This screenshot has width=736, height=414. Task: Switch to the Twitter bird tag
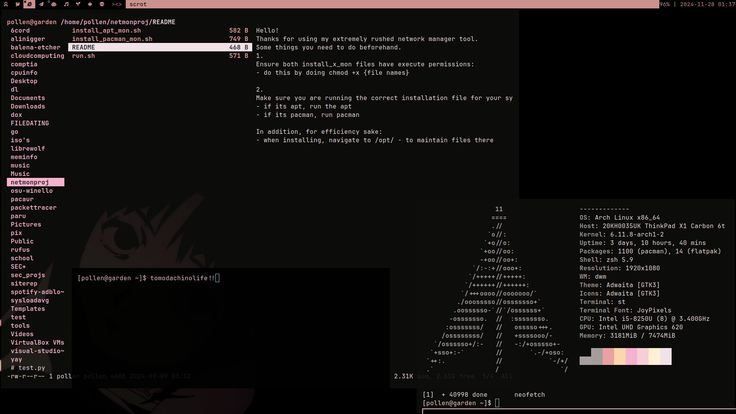pyautogui.click(x=18, y=4)
